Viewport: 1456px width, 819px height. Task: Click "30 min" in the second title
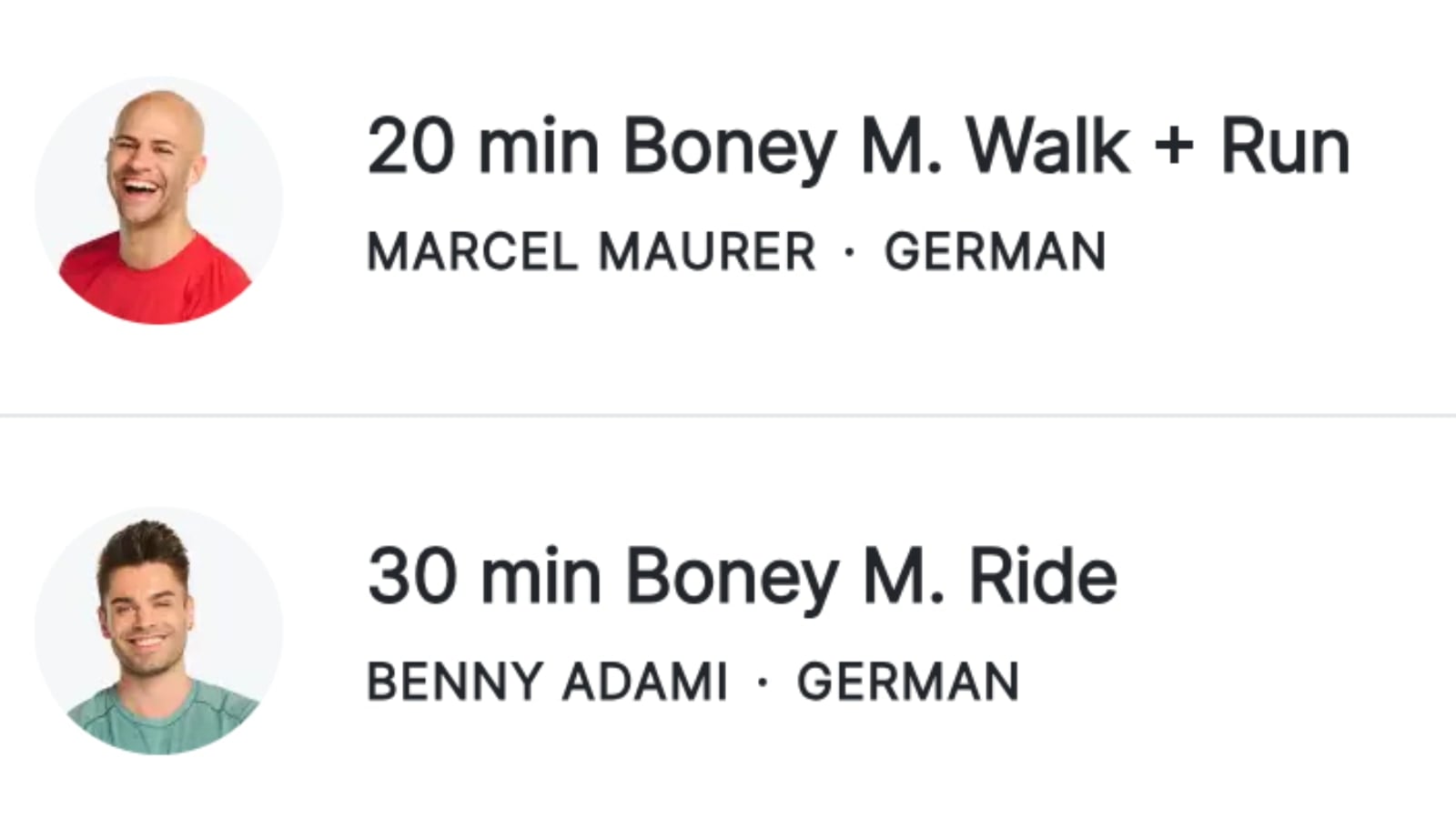click(484, 577)
